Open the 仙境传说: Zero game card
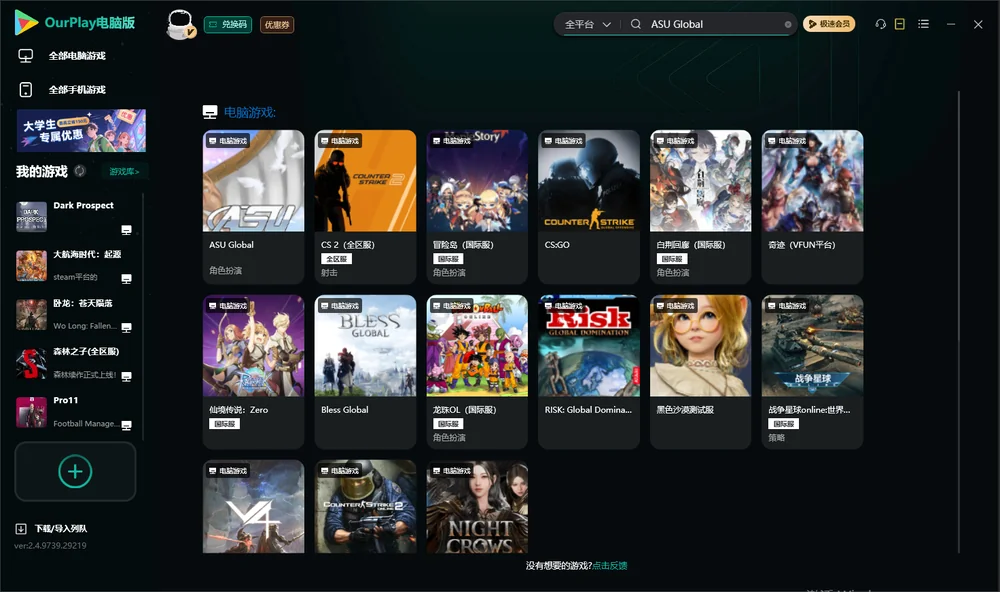1000x592 pixels. (253, 372)
